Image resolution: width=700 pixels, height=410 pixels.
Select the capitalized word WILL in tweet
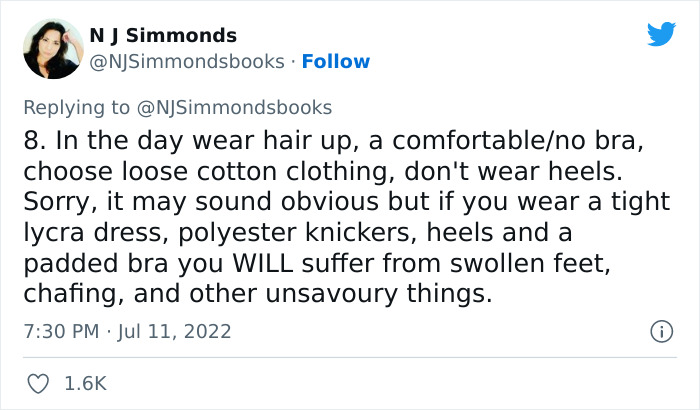[263, 263]
